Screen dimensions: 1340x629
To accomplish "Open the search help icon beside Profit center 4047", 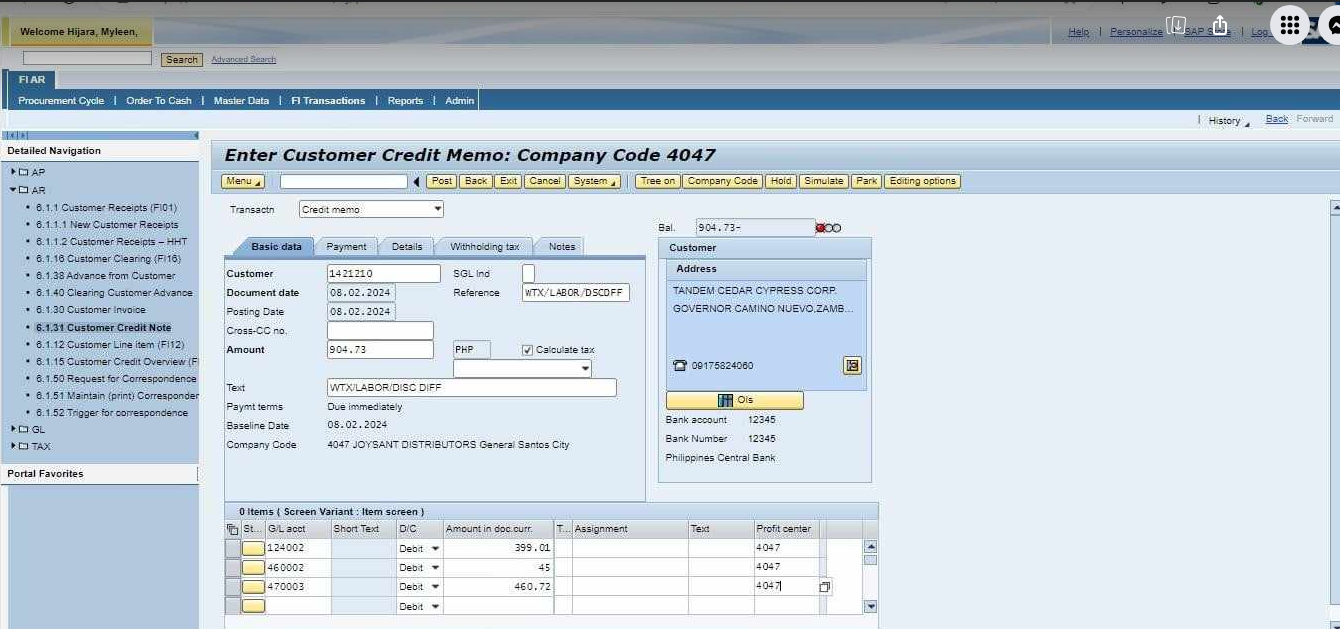I will 825,587.
